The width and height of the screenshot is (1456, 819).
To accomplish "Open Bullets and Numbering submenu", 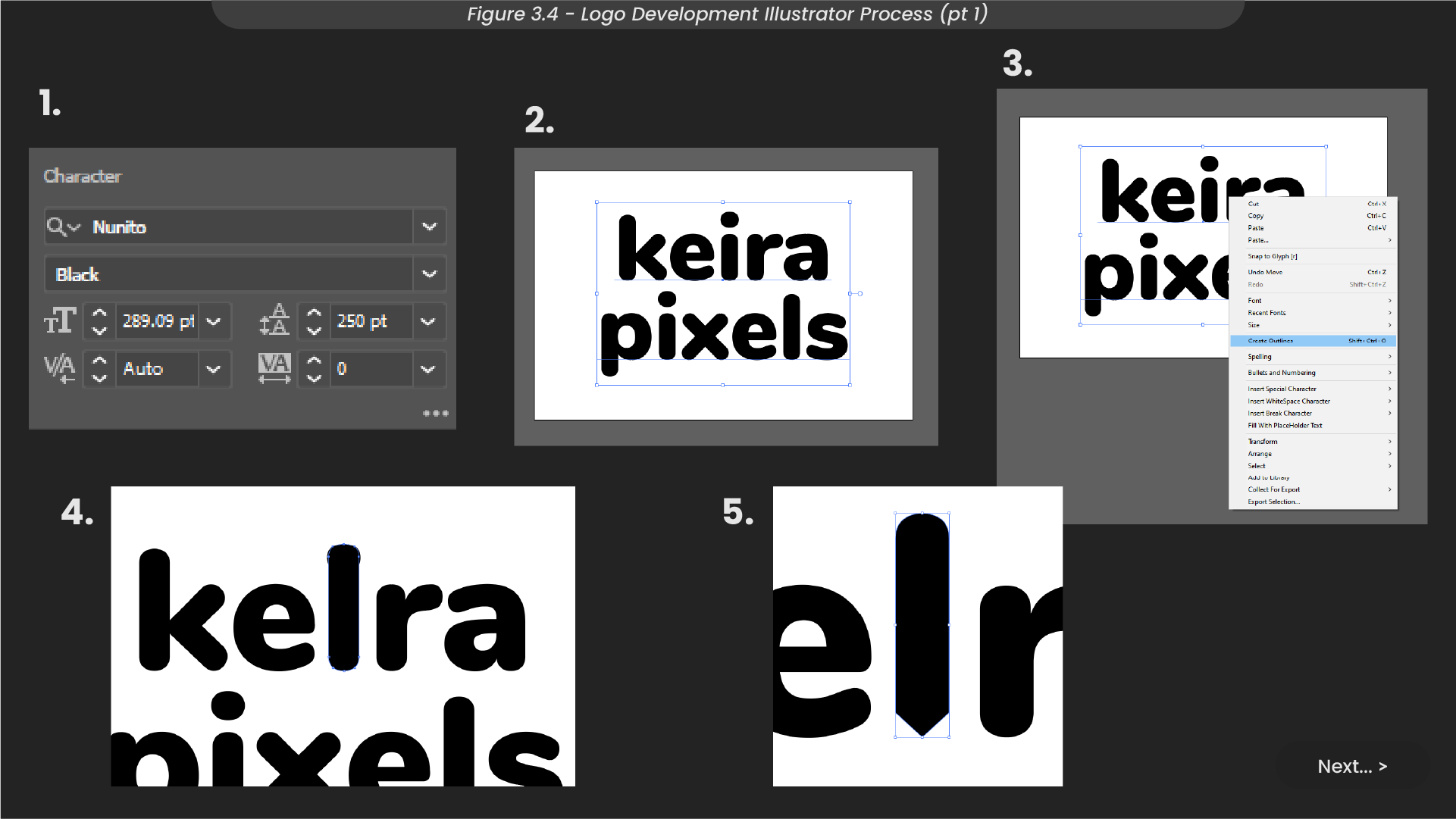I will [1314, 373].
